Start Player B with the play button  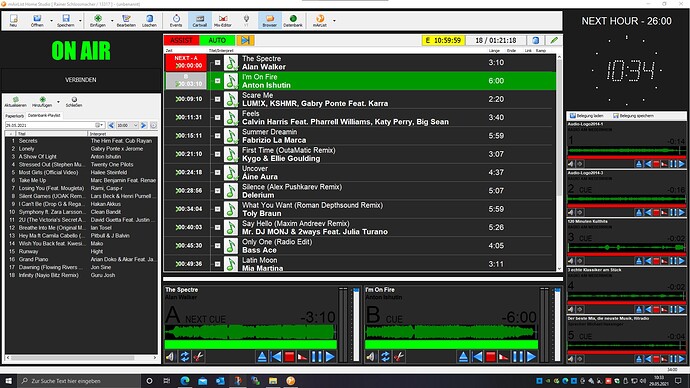pyautogui.click(x=531, y=357)
